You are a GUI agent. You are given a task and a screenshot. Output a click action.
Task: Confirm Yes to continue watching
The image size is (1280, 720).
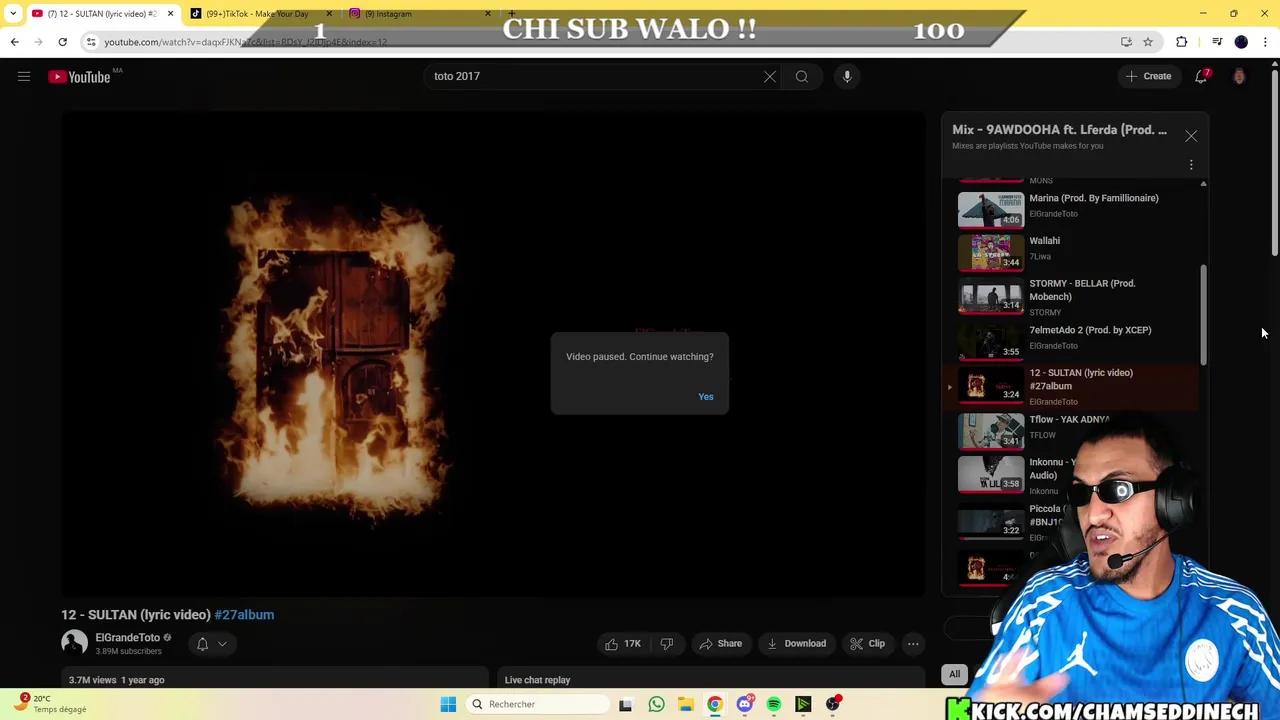(706, 397)
